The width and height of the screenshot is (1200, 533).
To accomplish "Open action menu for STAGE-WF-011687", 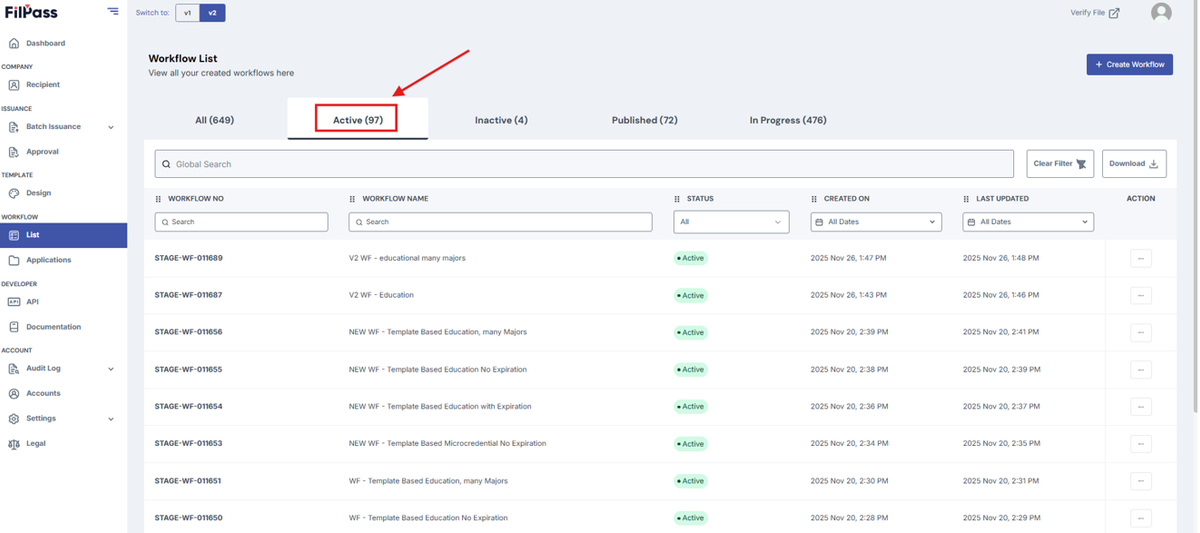I will (1141, 295).
